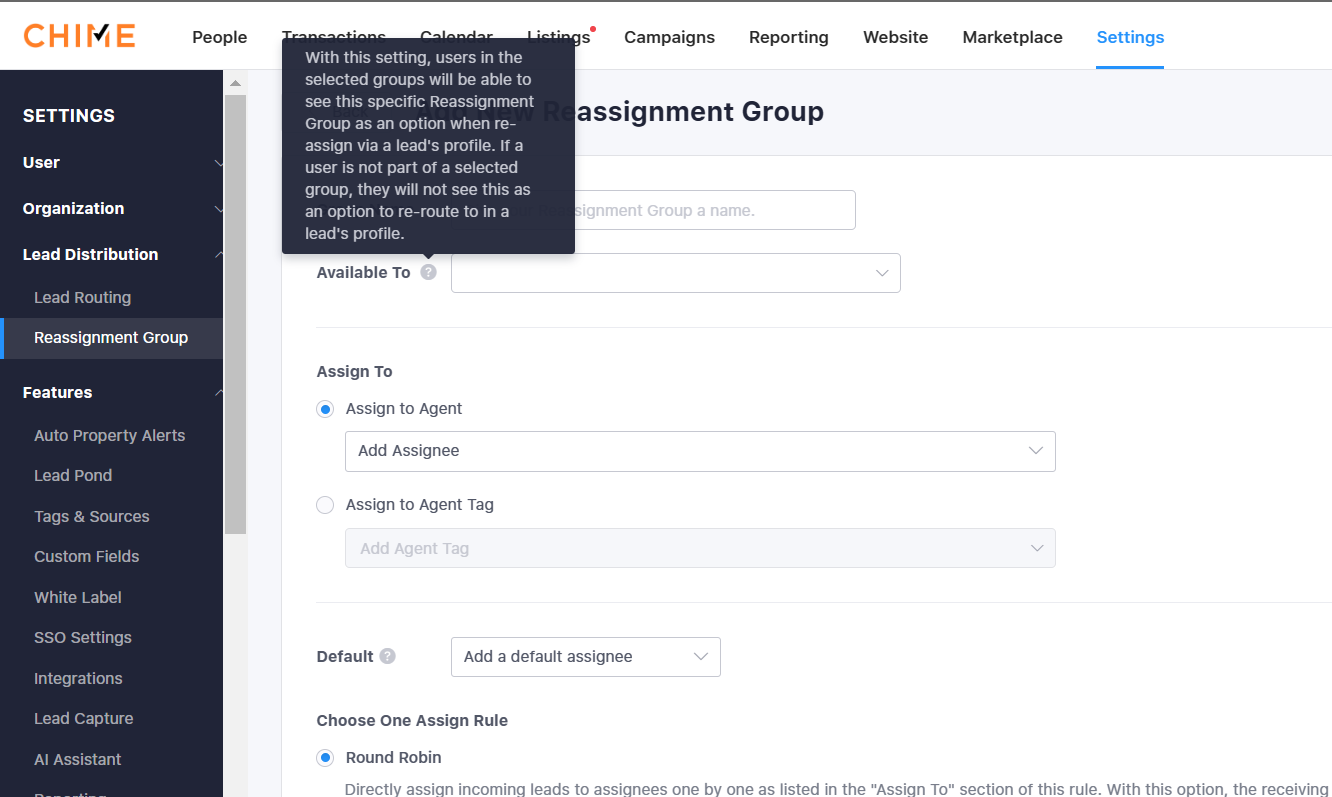Collapse the Features section
Screen dimensions: 1332x797
pos(111,392)
